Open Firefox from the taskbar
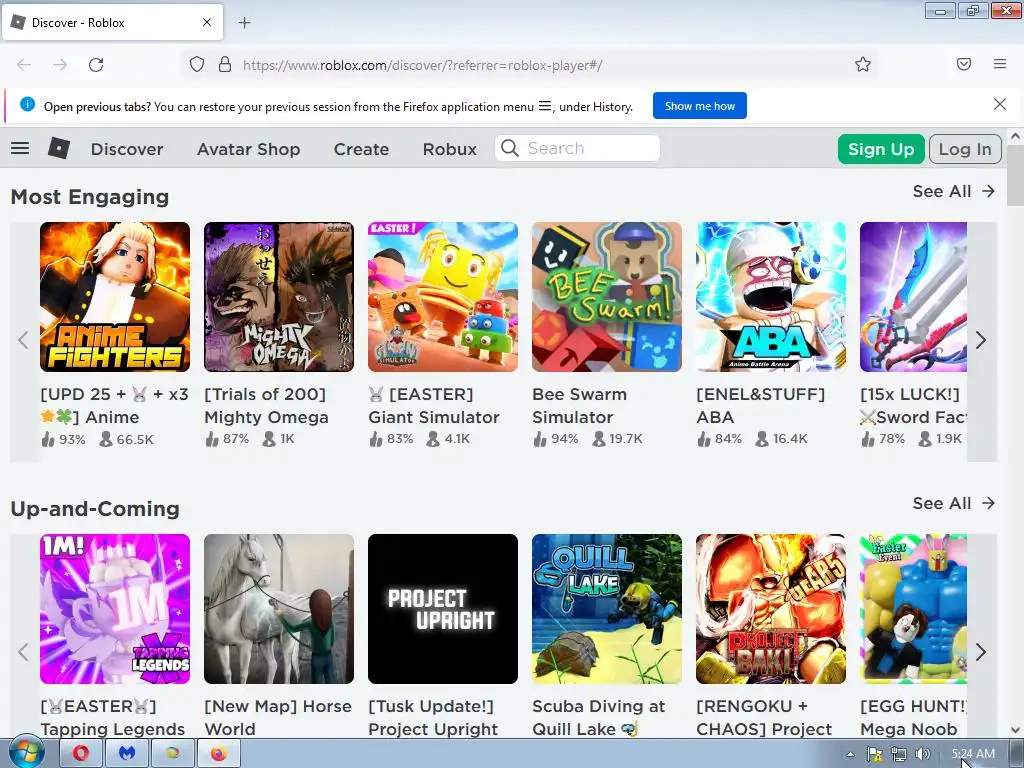Image resolution: width=1024 pixels, height=768 pixels. click(x=218, y=754)
